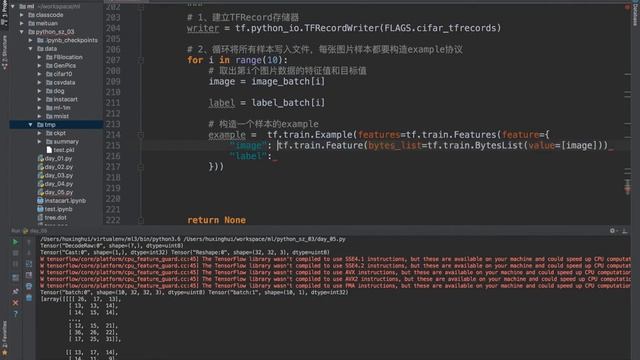Collapse the ml project root
The width and height of the screenshot is (640, 360).
[13, 7]
